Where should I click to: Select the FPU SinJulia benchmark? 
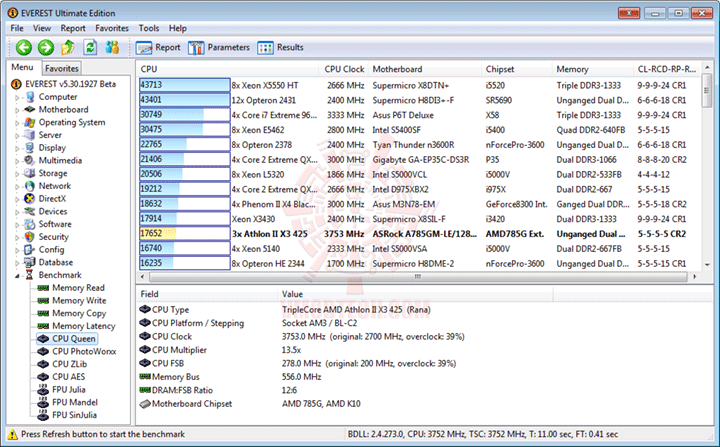(x=74, y=415)
